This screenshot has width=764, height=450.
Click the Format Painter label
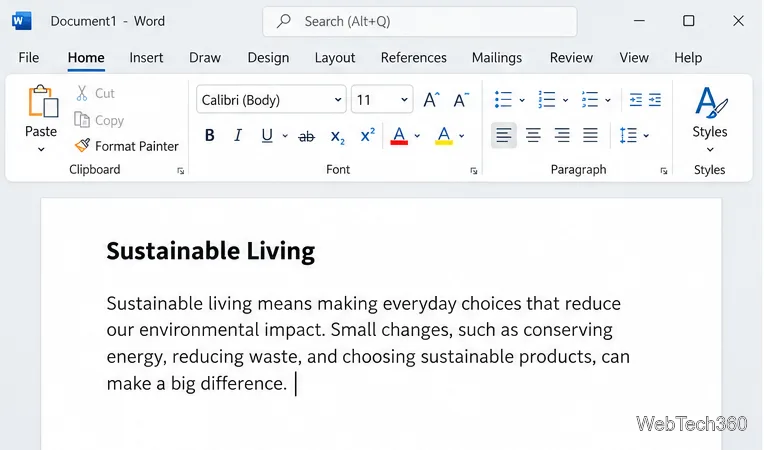pyautogui.click(x=137, y=146)
